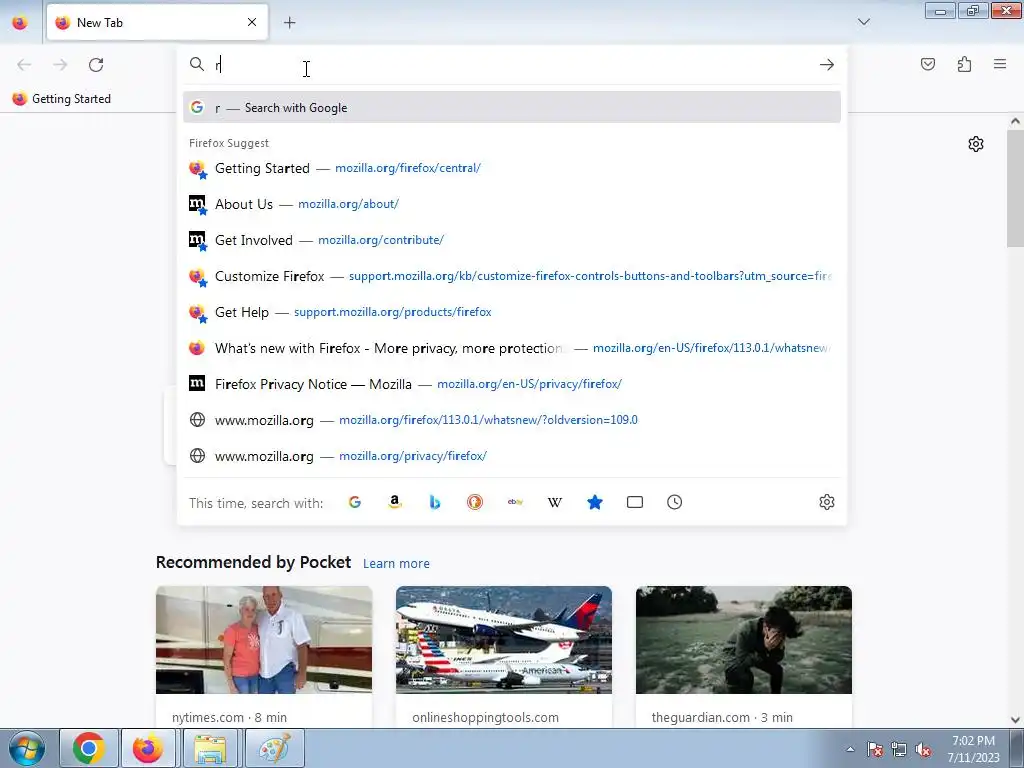Click scrollbar down arrow
Viewport: 1024px width, 768px height.
point(1015,720)
